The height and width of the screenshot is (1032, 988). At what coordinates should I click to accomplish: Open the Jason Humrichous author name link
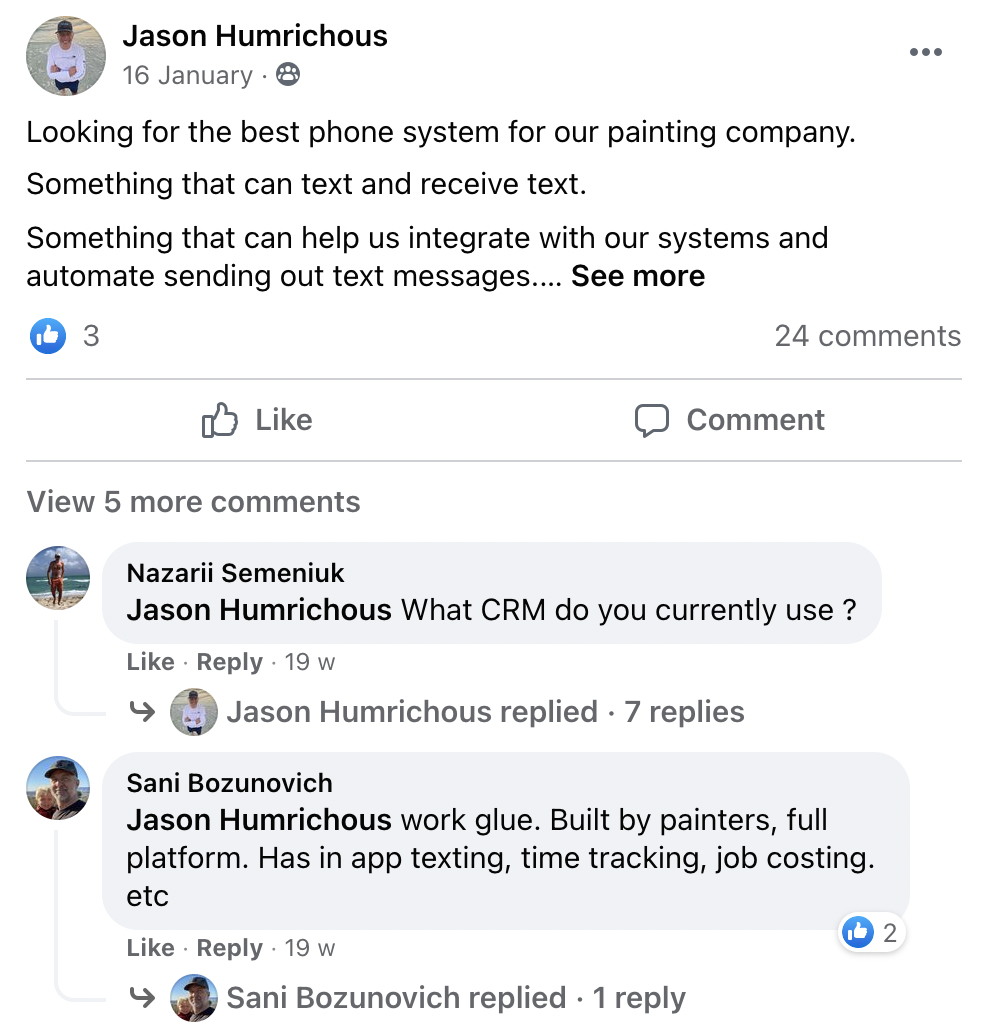pos(255,36)
